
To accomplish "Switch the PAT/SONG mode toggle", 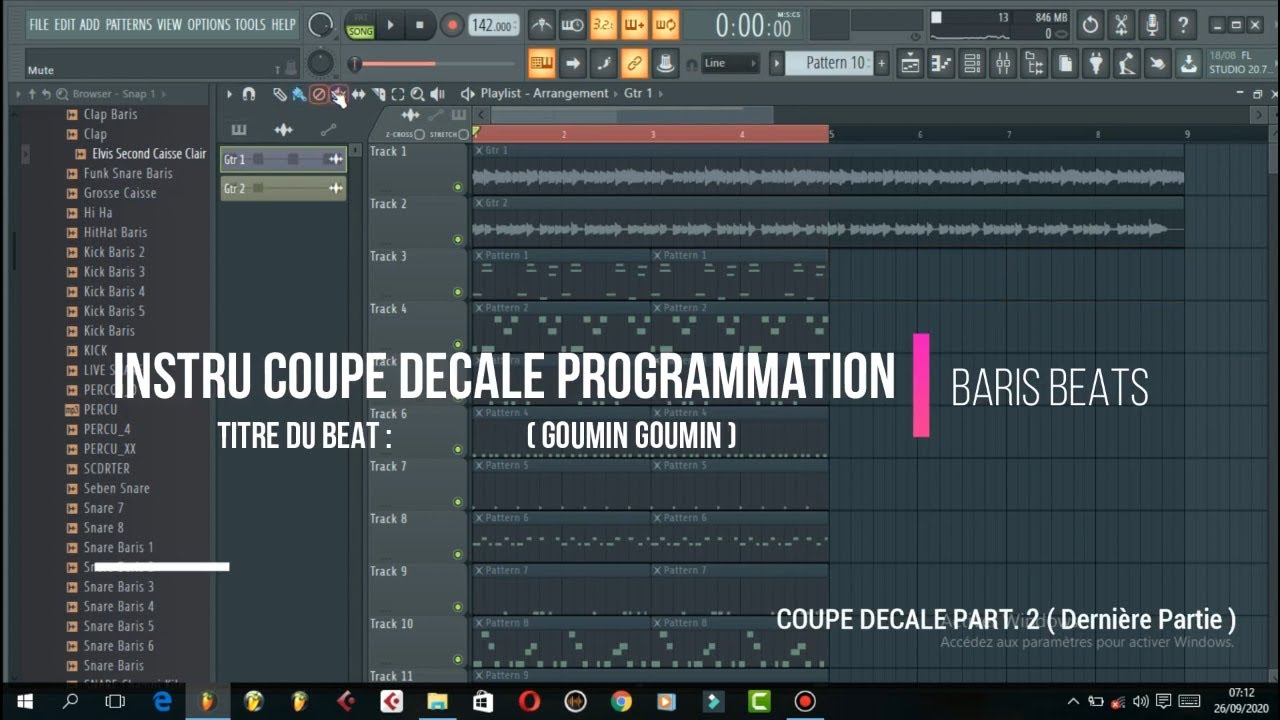I will tap(360, 25).
